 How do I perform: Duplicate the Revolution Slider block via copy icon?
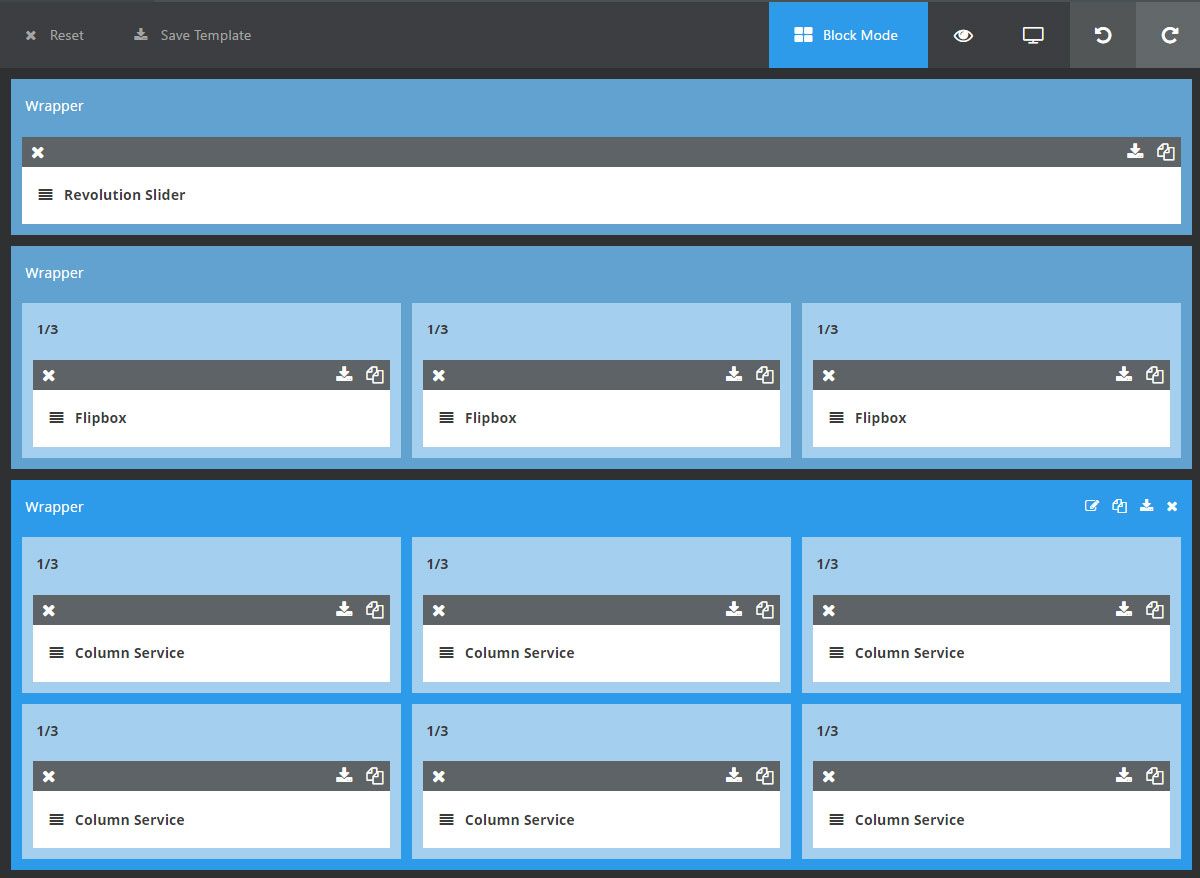point(1166,152)
